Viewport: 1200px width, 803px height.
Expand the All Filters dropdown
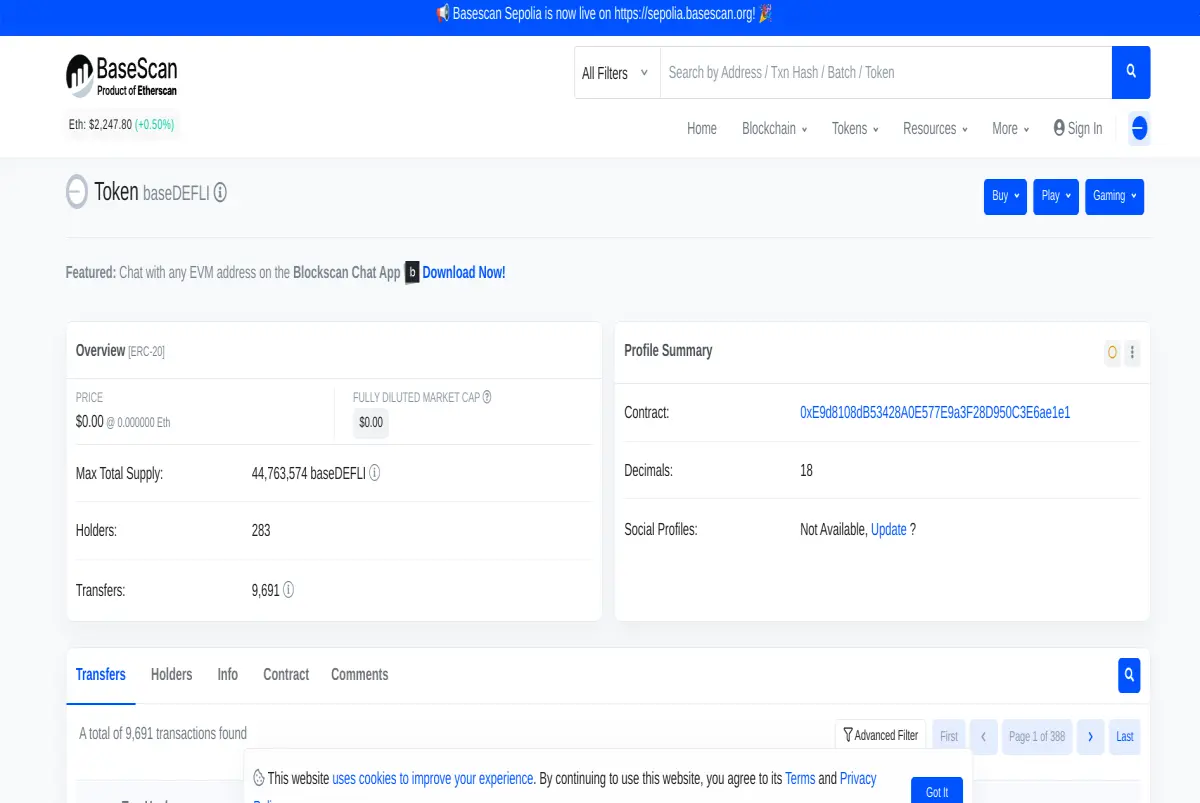click(x=615, y=73)
